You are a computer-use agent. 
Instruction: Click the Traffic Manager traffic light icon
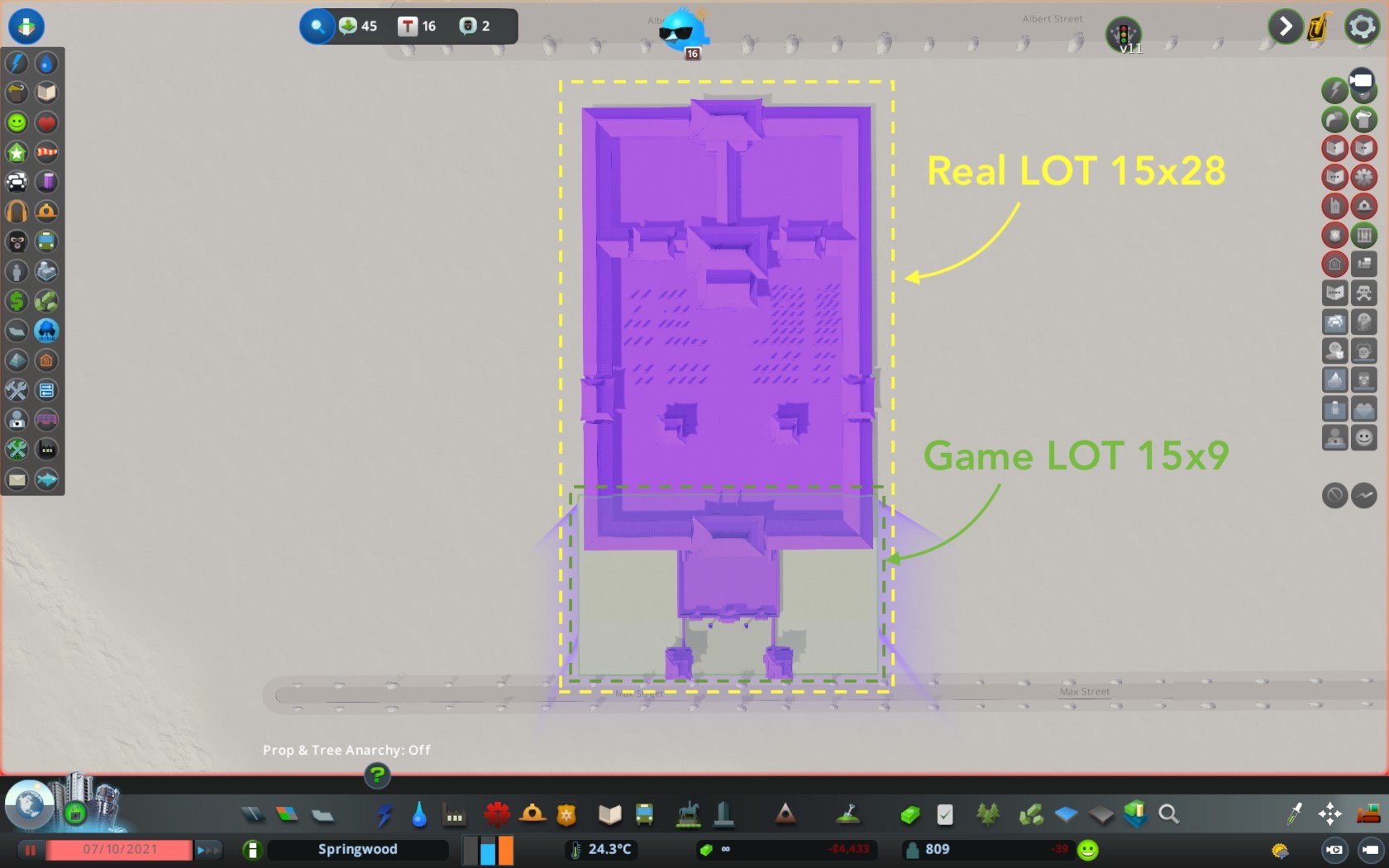(x=1123, y=35)
